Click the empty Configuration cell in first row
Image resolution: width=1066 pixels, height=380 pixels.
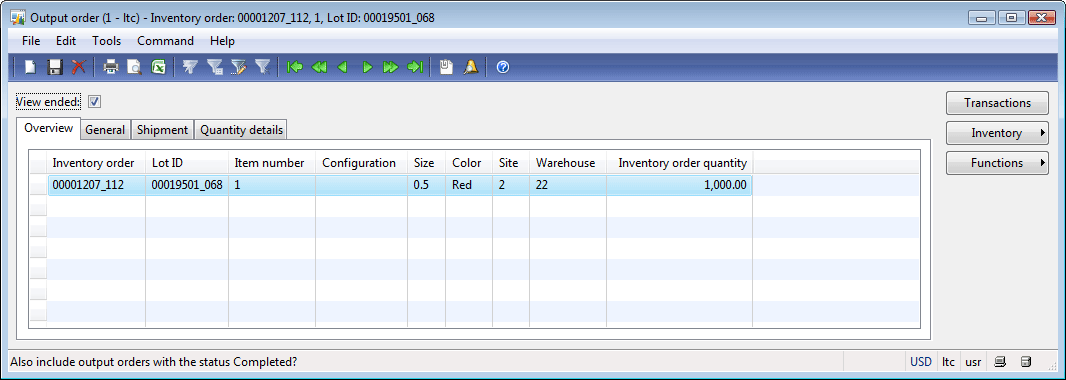coord(361,185)
